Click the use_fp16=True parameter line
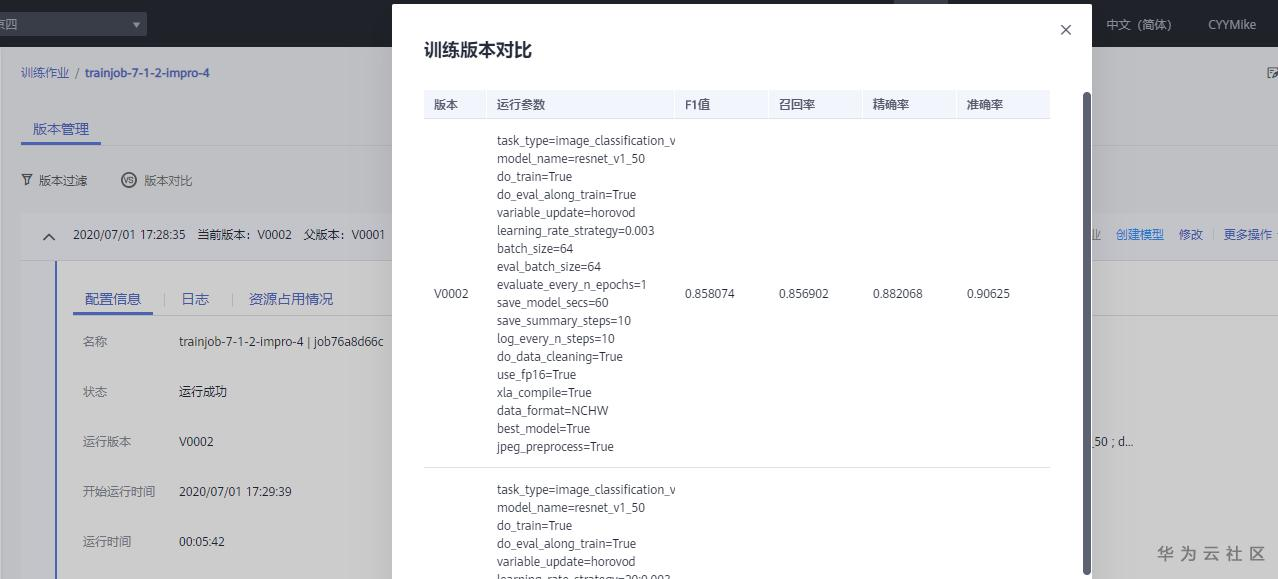Image resolution: width=1278 pixels, height=579 pixels. tap(536, 375)
